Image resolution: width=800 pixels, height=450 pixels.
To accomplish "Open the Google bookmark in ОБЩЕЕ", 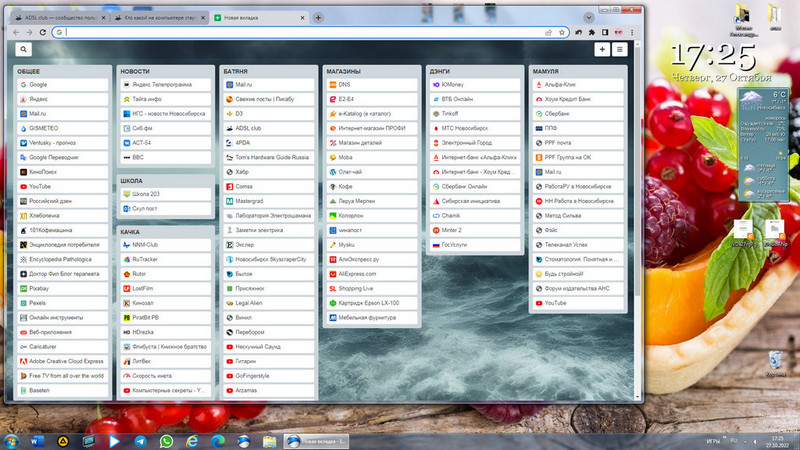I will point(63,85).
